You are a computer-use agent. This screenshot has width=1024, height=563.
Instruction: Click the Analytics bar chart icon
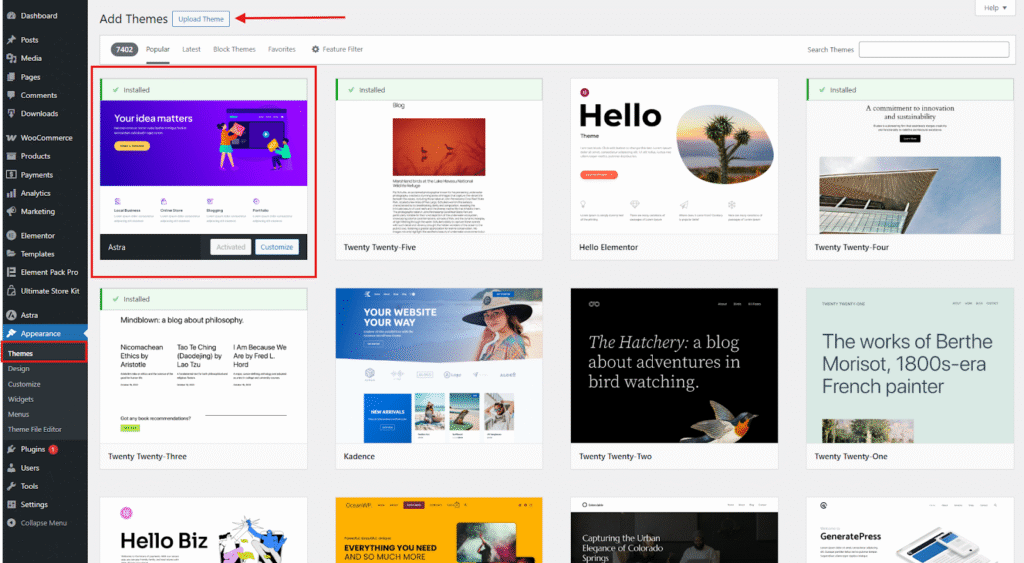click(x=11, y=193)
